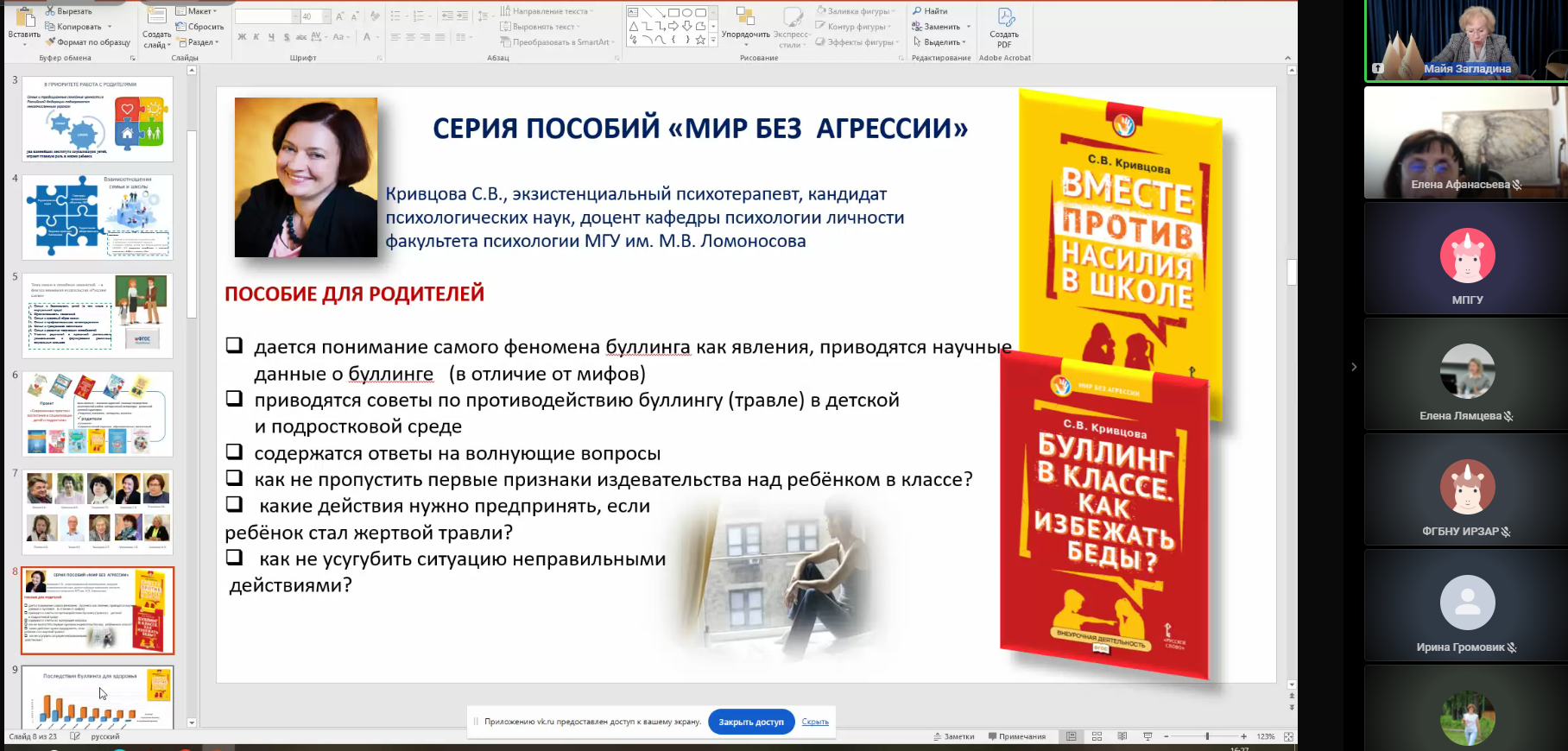
Task: Open Text Direction (Направление текста) menu
Action: [x=547, y=11]
